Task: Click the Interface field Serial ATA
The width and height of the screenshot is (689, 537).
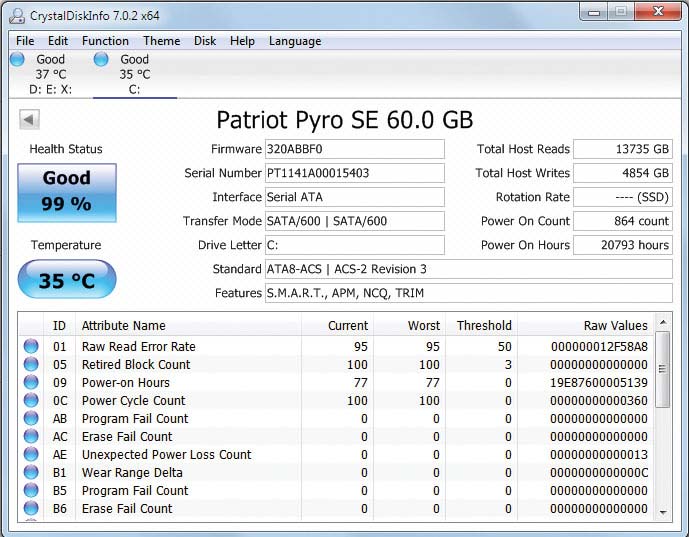Action: pyautogui.click(x=355, y=197)
